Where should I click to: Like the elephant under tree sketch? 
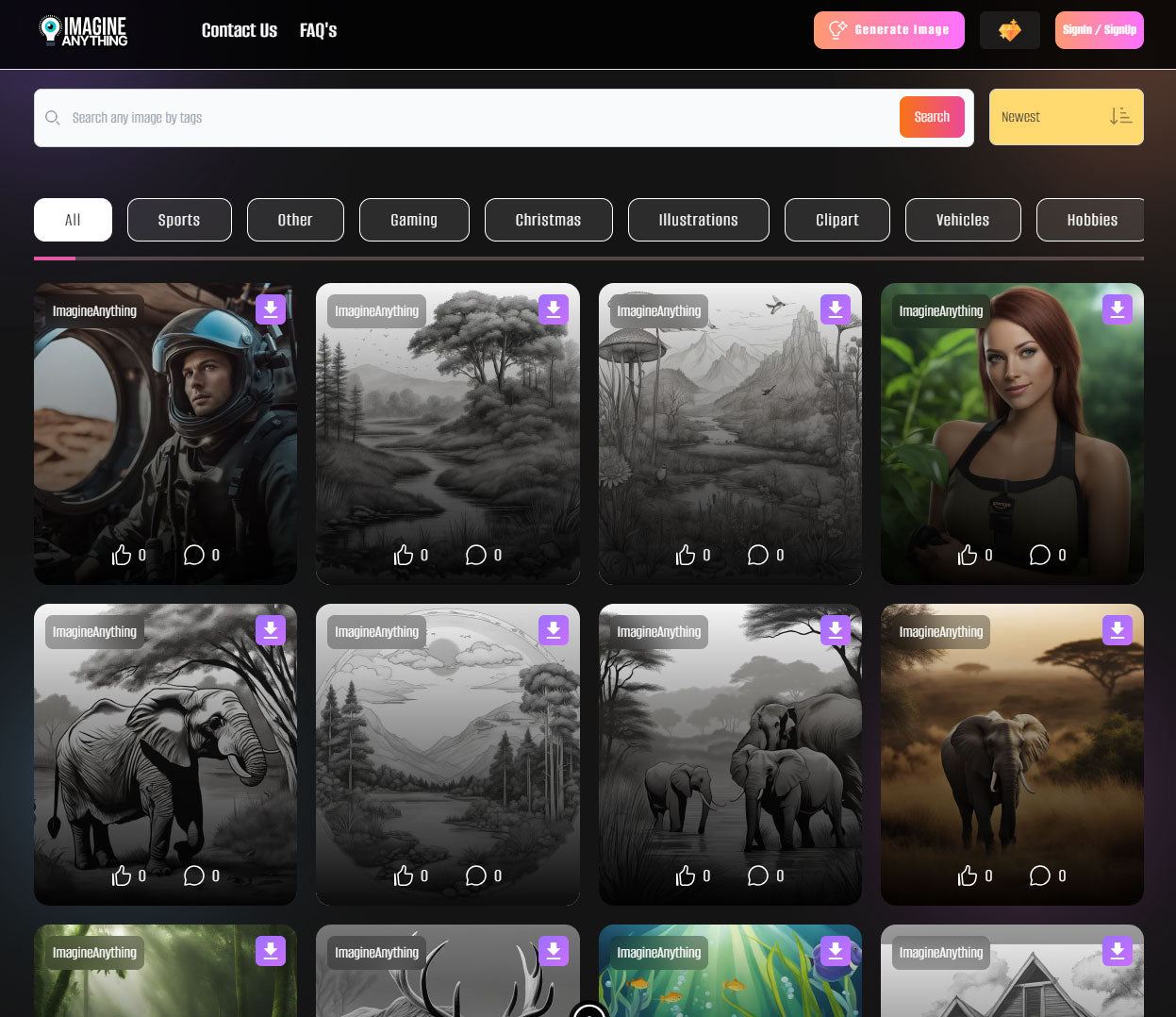point(122,875)
